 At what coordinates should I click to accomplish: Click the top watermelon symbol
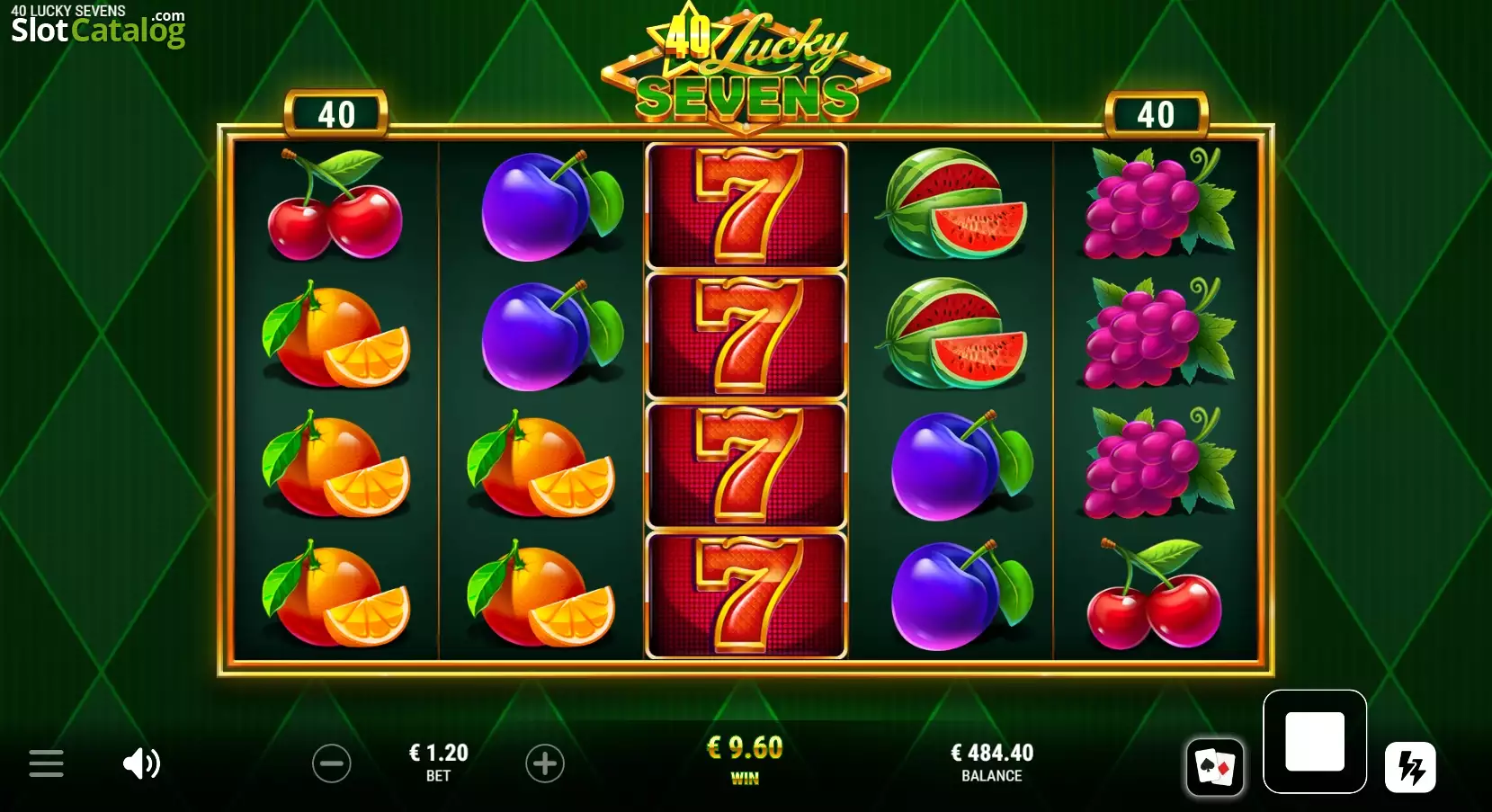tap(951, 204)
